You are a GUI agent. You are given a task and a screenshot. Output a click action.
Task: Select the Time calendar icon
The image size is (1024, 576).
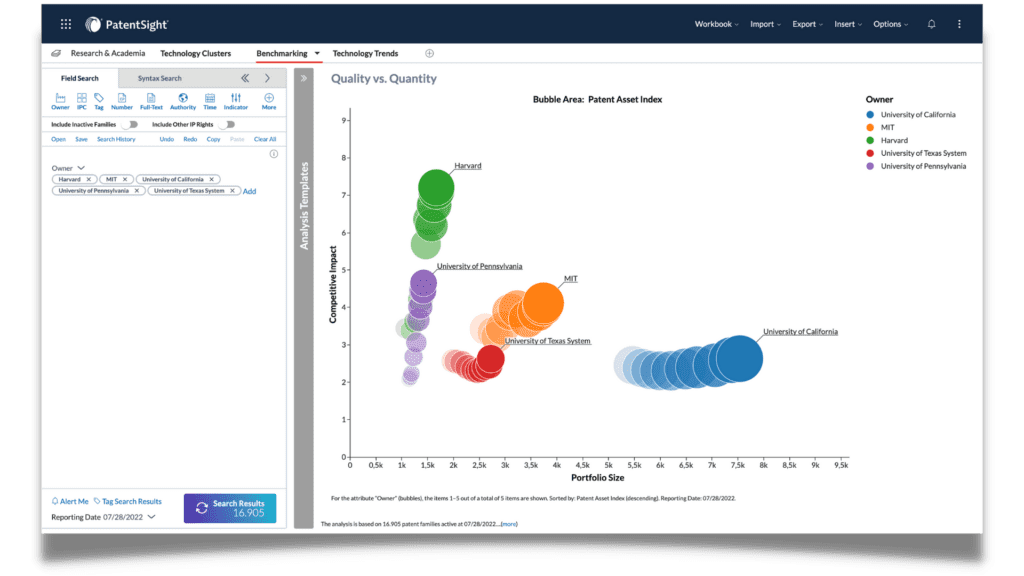click(x=210, y=101)
